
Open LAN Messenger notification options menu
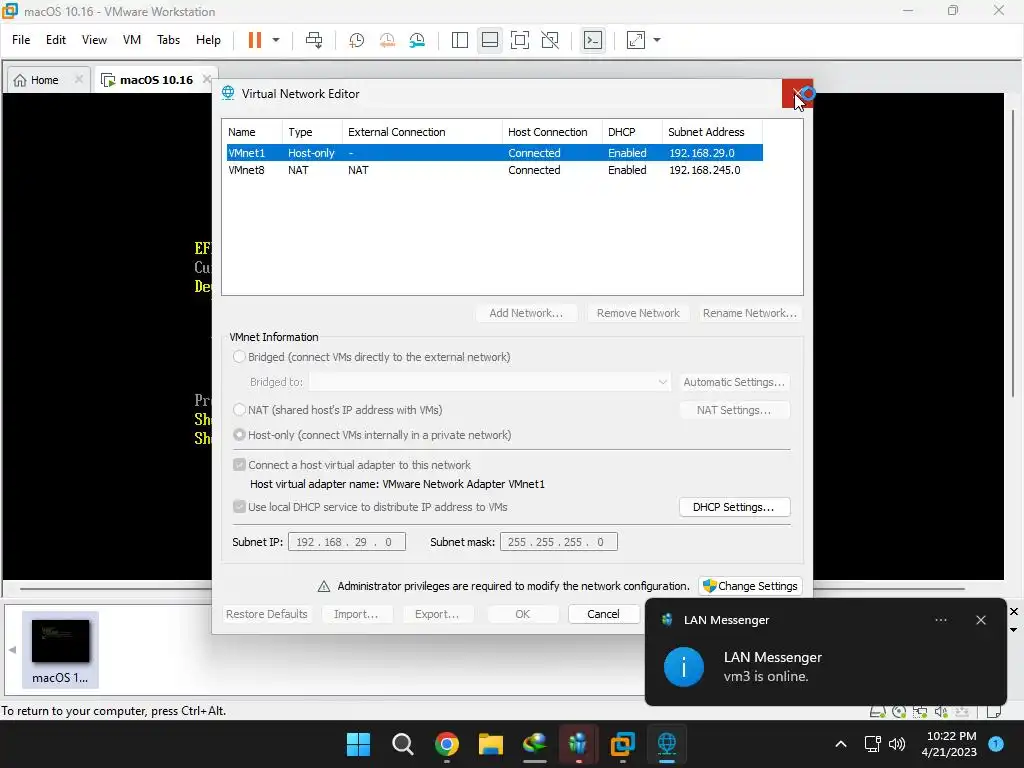[x=940, y=620]
